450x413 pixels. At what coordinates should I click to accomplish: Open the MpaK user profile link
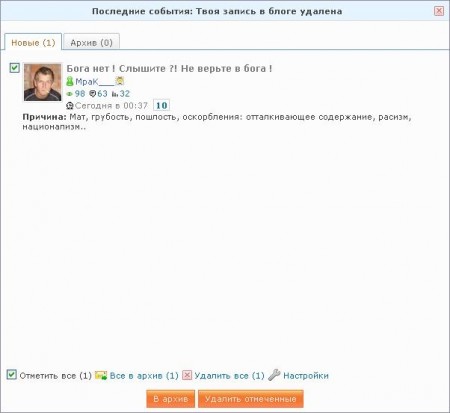tap(95, 81)
